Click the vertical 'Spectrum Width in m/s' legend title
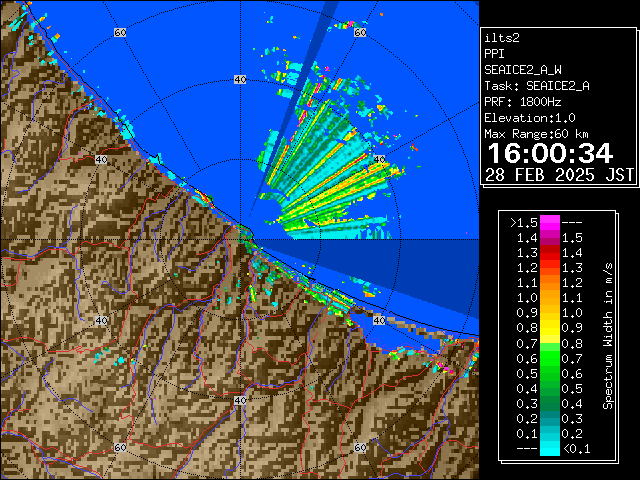This screenshot has width=640, height=480. 608,336
